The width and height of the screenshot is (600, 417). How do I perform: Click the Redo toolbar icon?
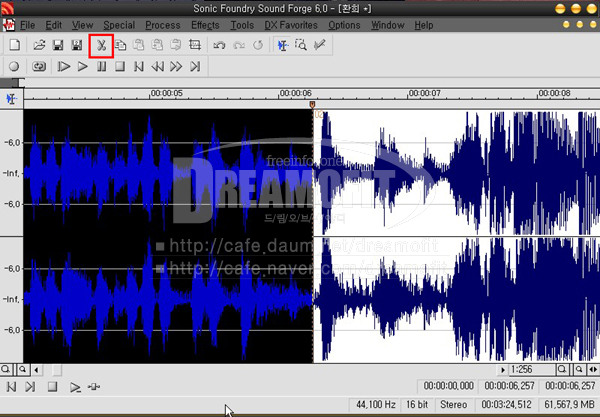tap(239, 45)
